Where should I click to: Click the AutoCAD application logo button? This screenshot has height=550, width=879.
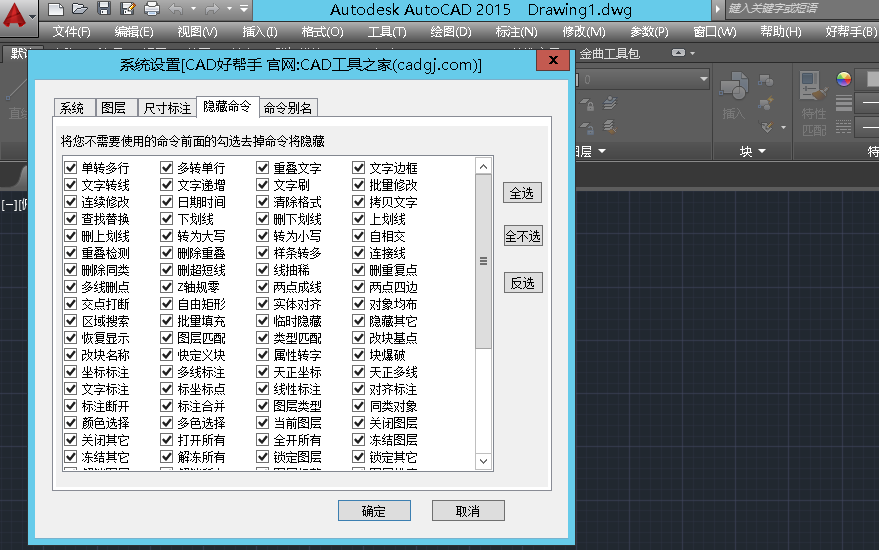[x=15, y=14]
